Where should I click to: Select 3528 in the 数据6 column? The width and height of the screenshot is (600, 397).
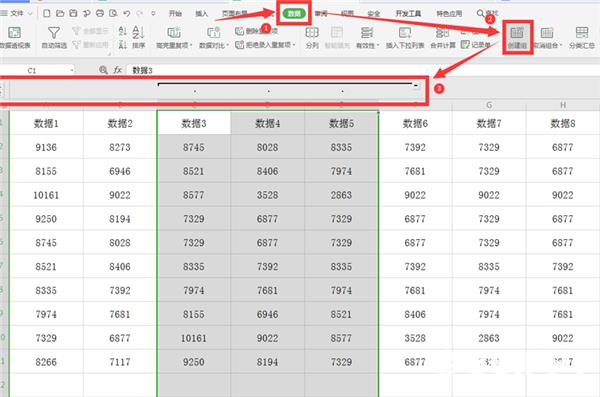click(415, 338)
